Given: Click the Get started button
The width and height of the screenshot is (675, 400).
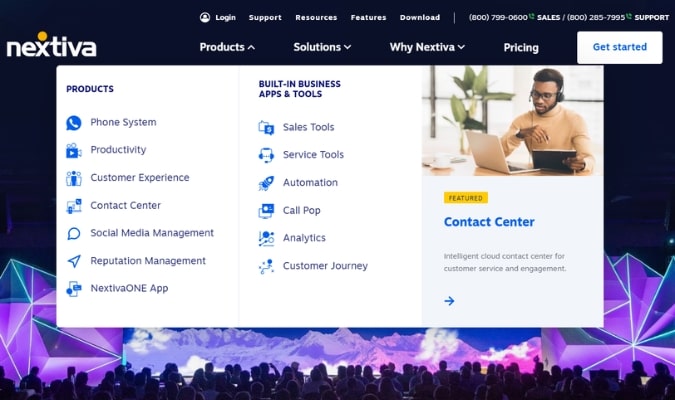Looking at the screenshot, I should tap(619, 47).
